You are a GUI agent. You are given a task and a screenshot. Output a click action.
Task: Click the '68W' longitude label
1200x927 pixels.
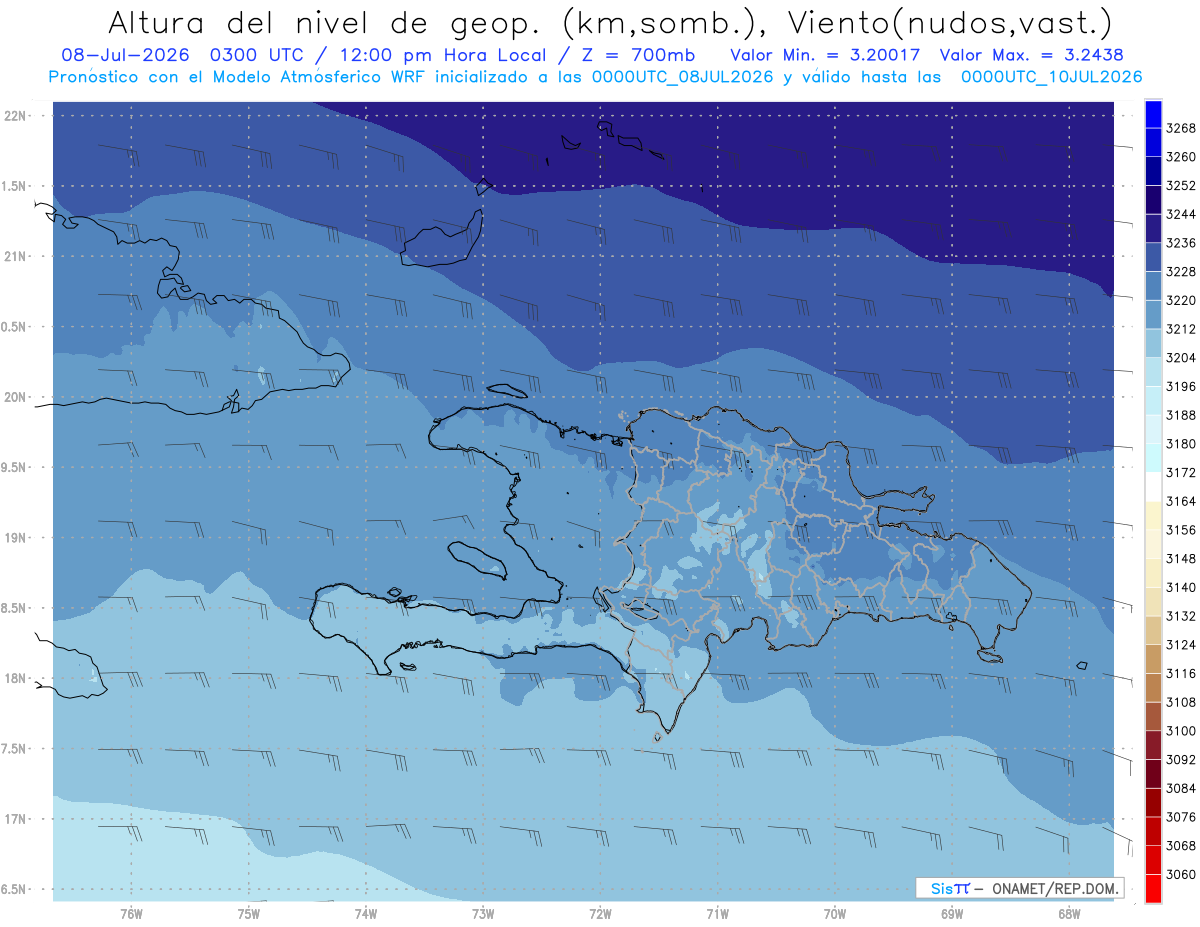pyautogui.click(x=1069, y=913)
